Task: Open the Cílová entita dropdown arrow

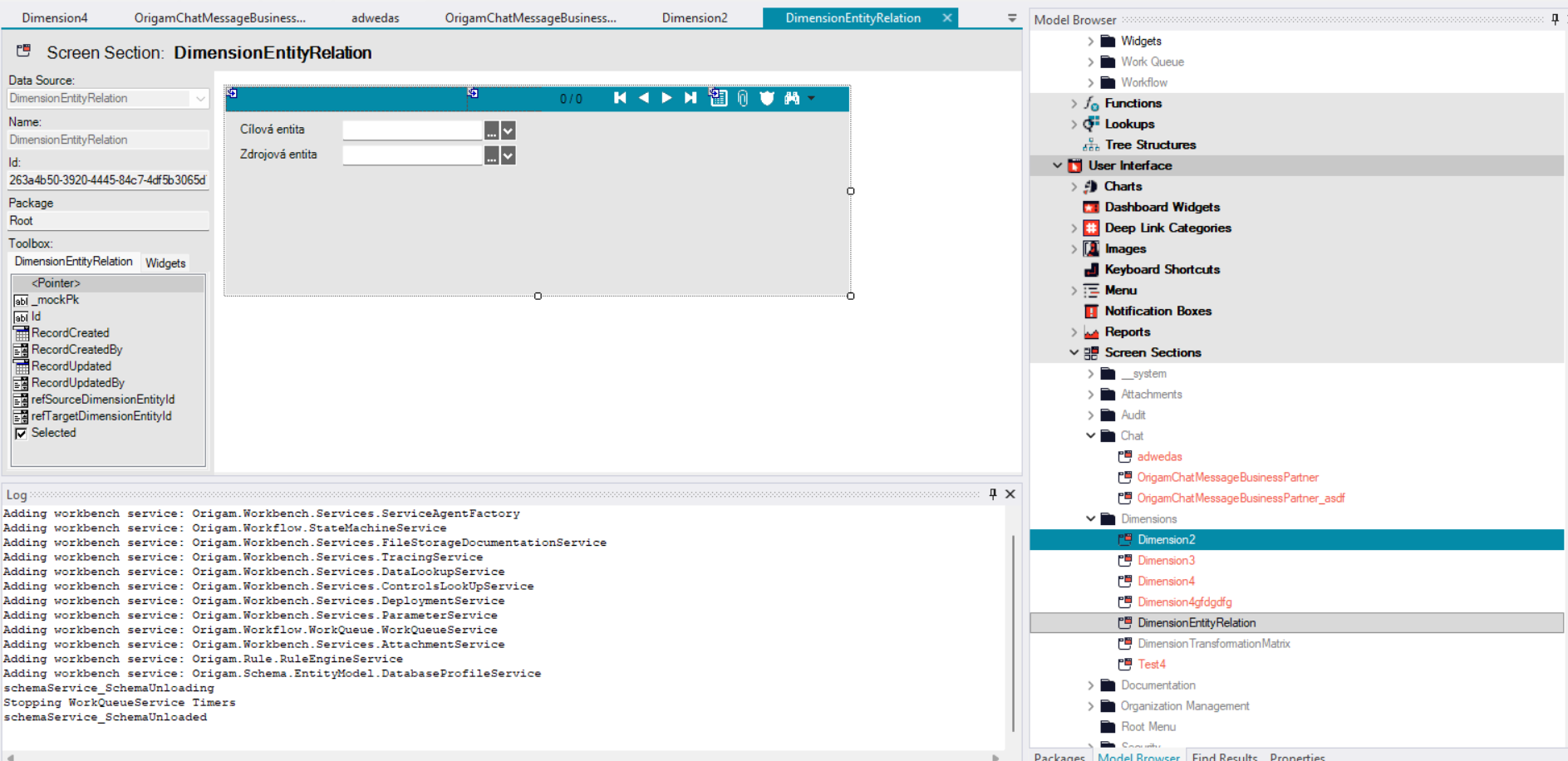Action: [509, 130]
